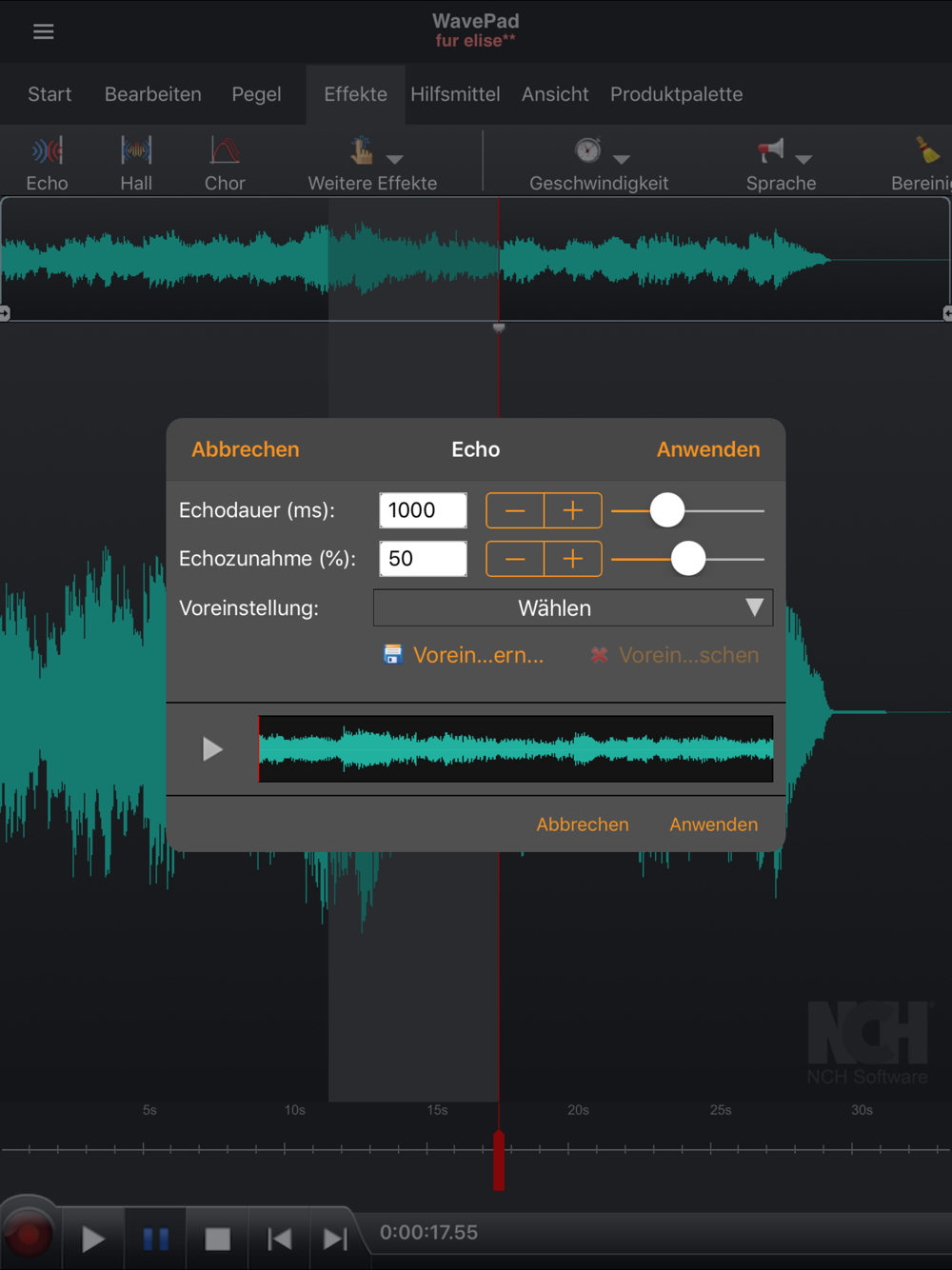Click the left overview resize handle
952x1270 pixels.
click(x=5, y=313)
